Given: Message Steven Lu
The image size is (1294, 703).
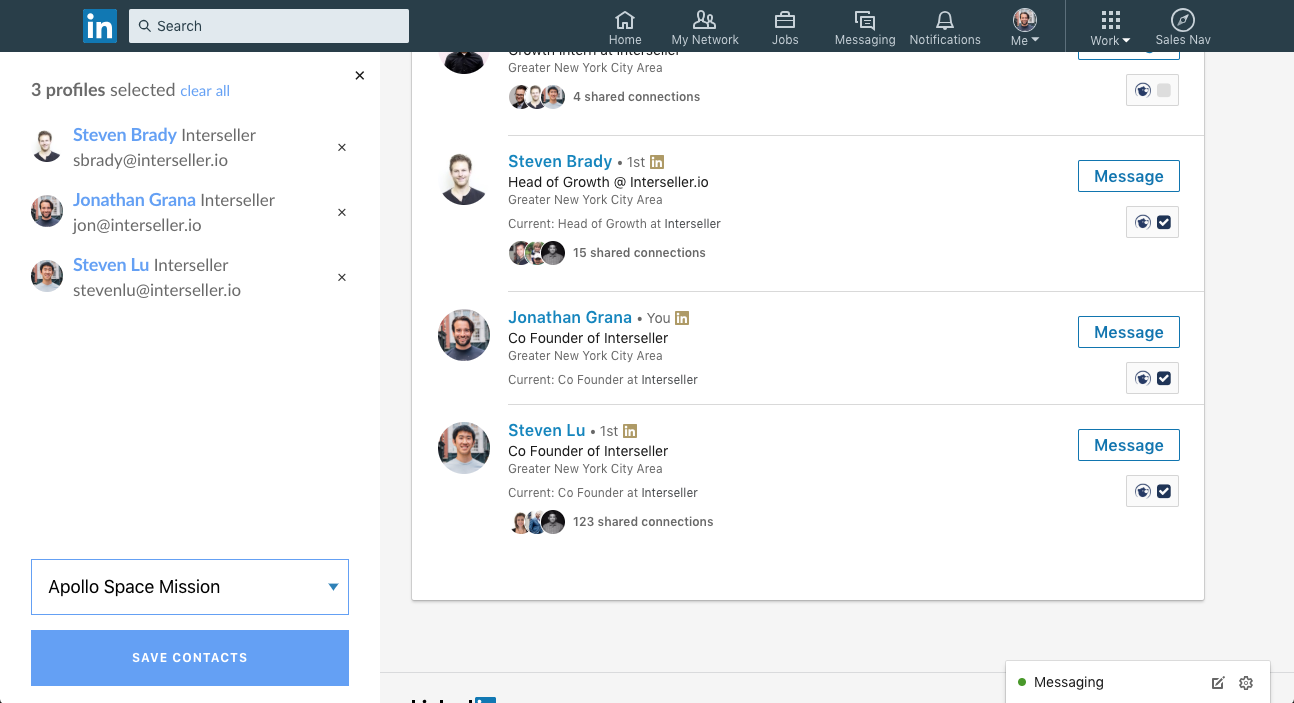Looking at the screenshot, I should 1128,445.
